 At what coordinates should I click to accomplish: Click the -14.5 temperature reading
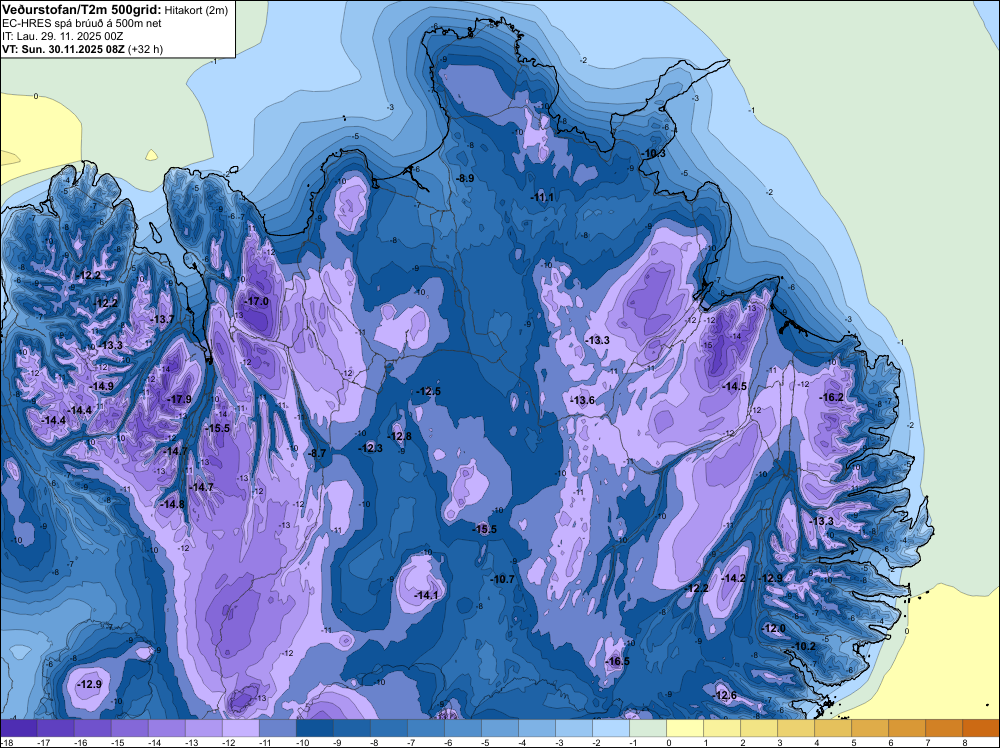pyautogui.click(x=735, y=386)
